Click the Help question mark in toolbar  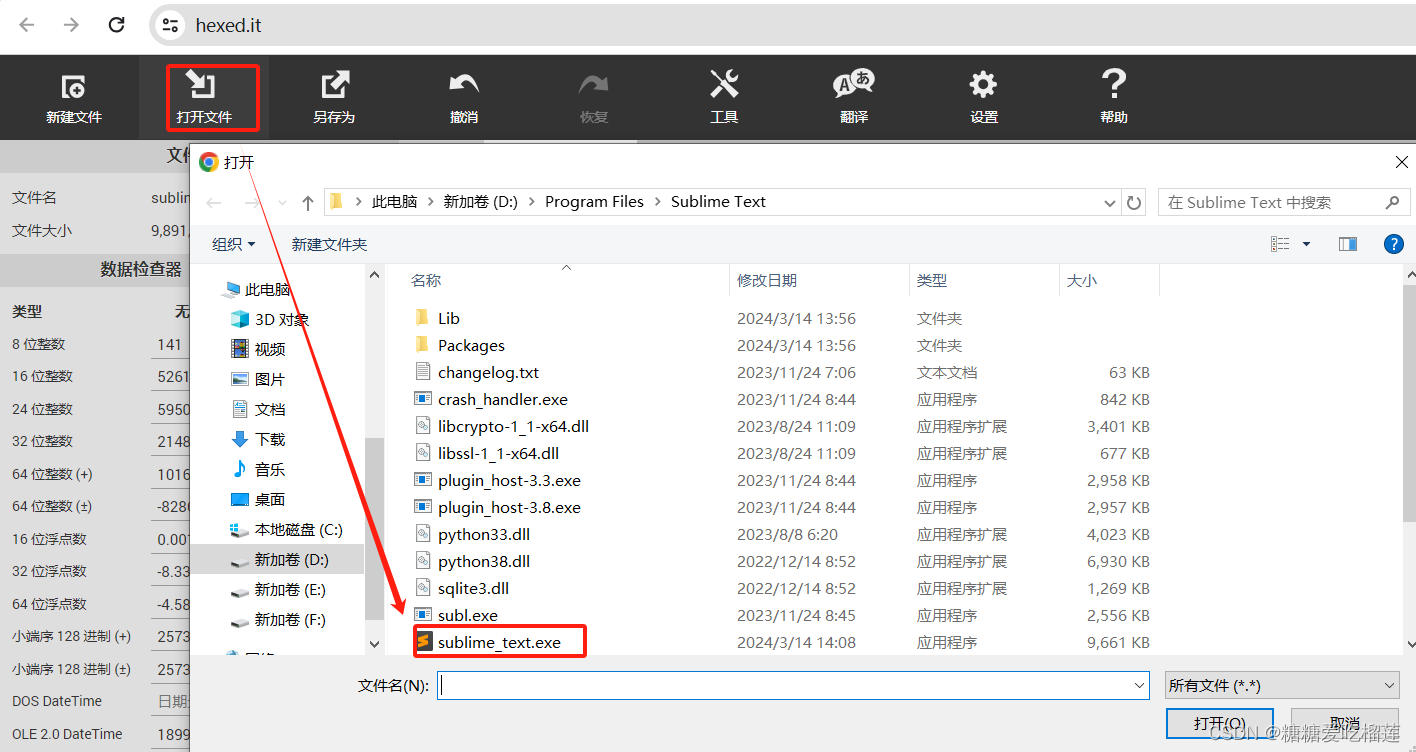click(1114, 85)
